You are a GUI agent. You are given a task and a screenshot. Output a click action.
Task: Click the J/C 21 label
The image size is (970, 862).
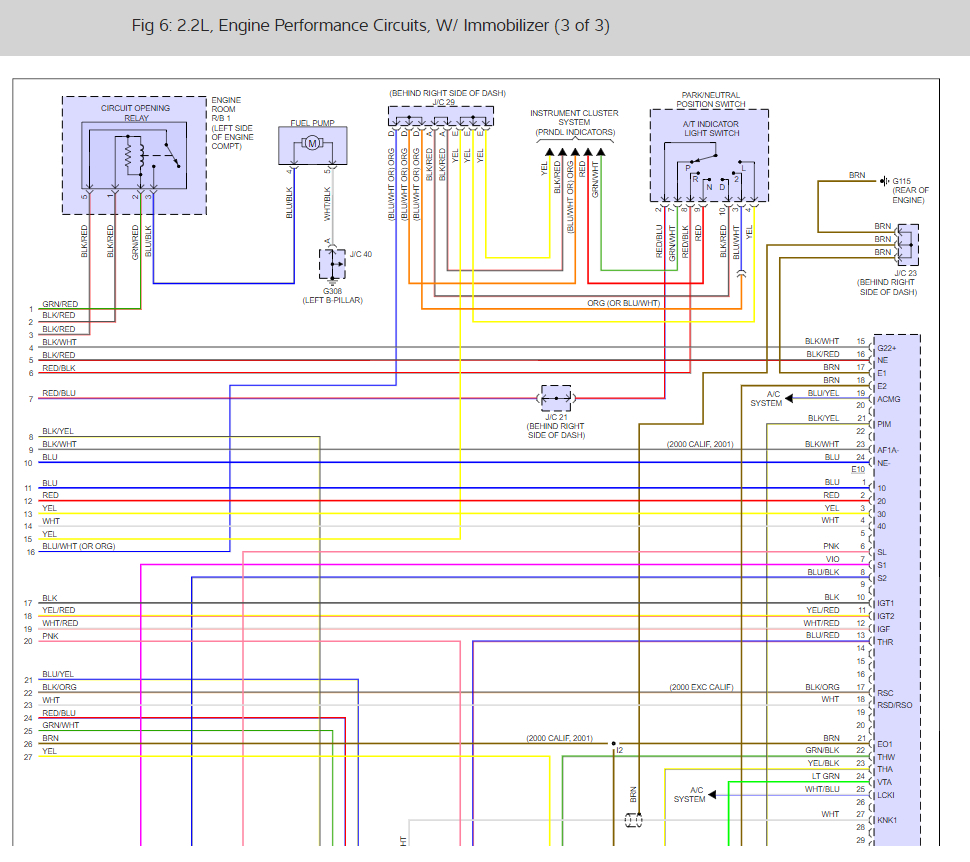coord(556,417)
